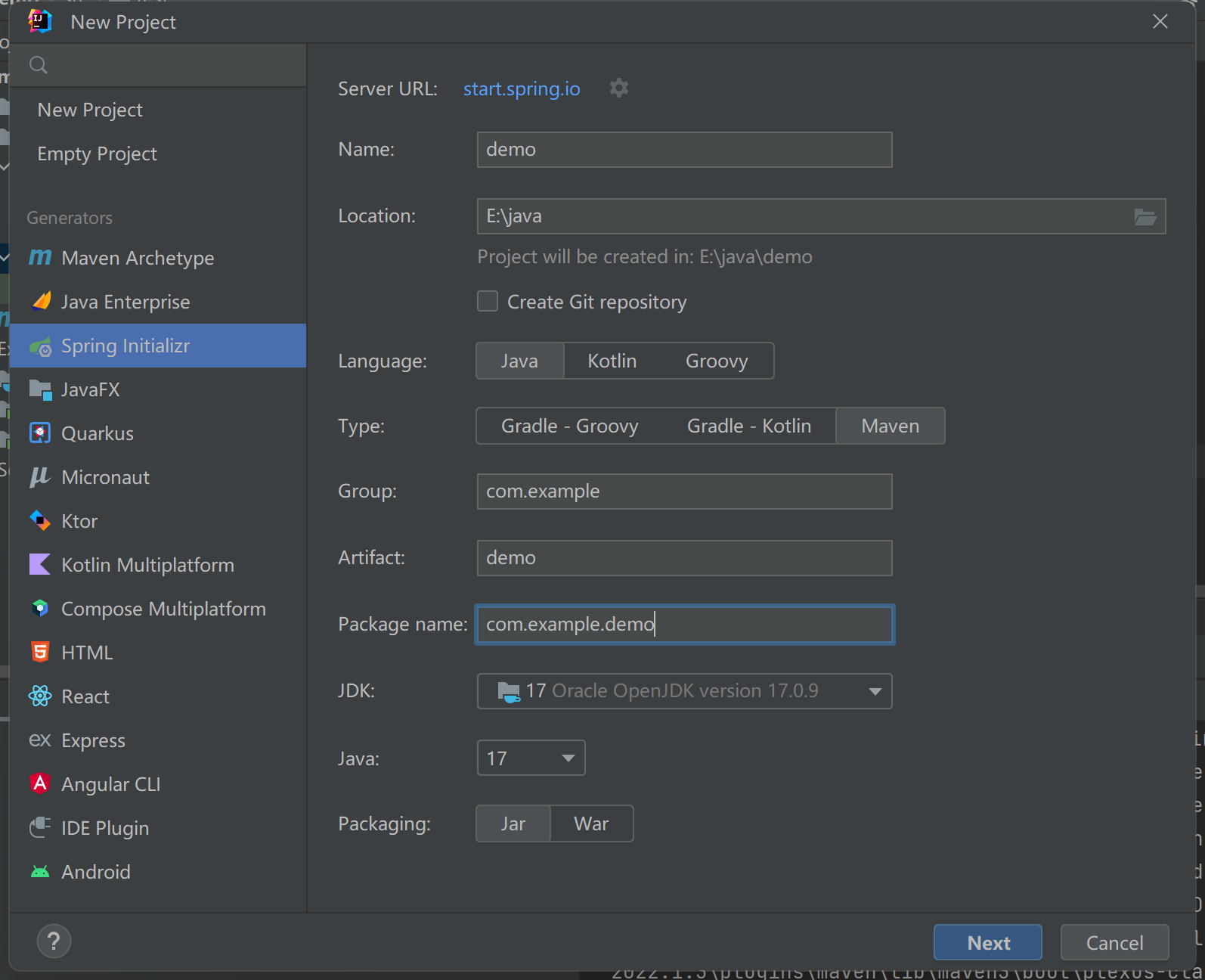The image size is (1205, 980).
Task: Select New Project in sidebar
Action: 158,110
